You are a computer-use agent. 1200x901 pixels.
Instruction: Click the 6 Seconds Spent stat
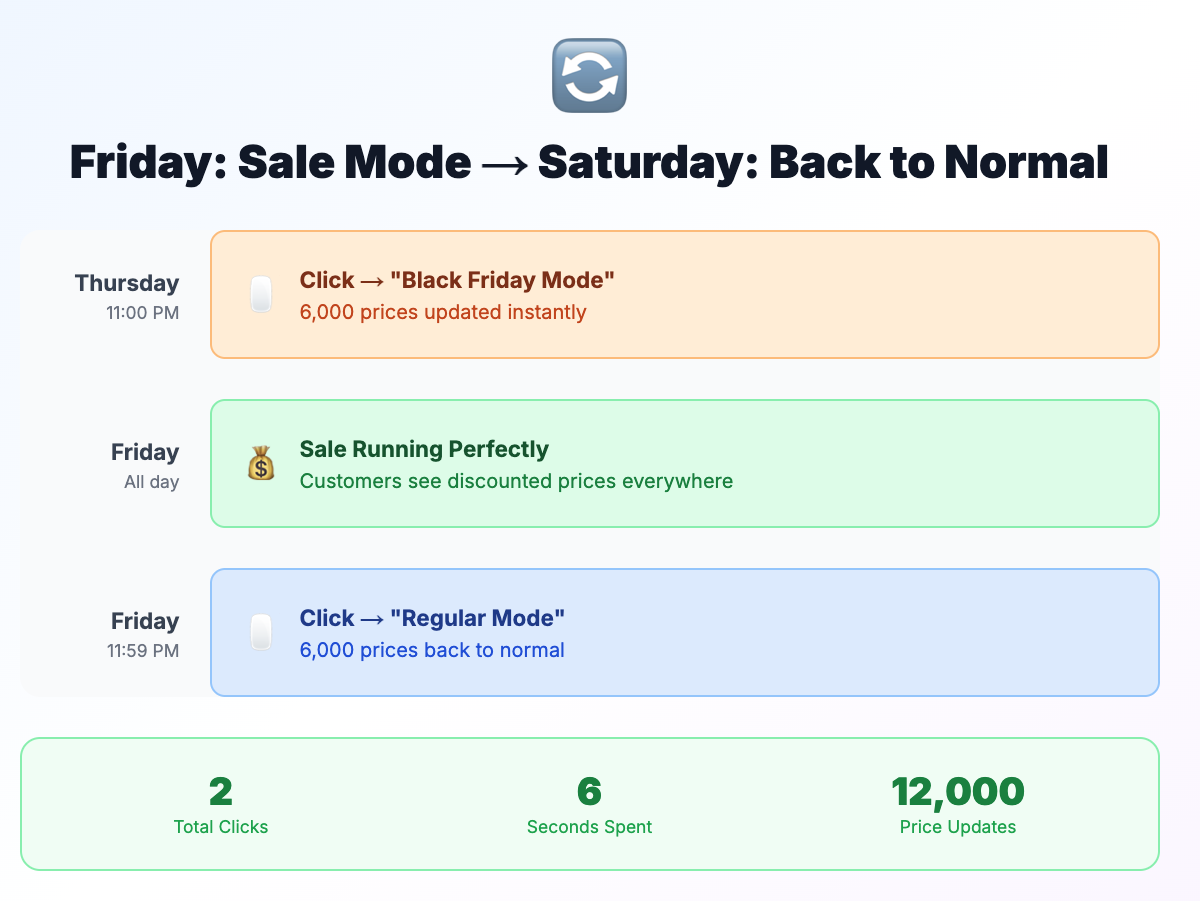589,804
